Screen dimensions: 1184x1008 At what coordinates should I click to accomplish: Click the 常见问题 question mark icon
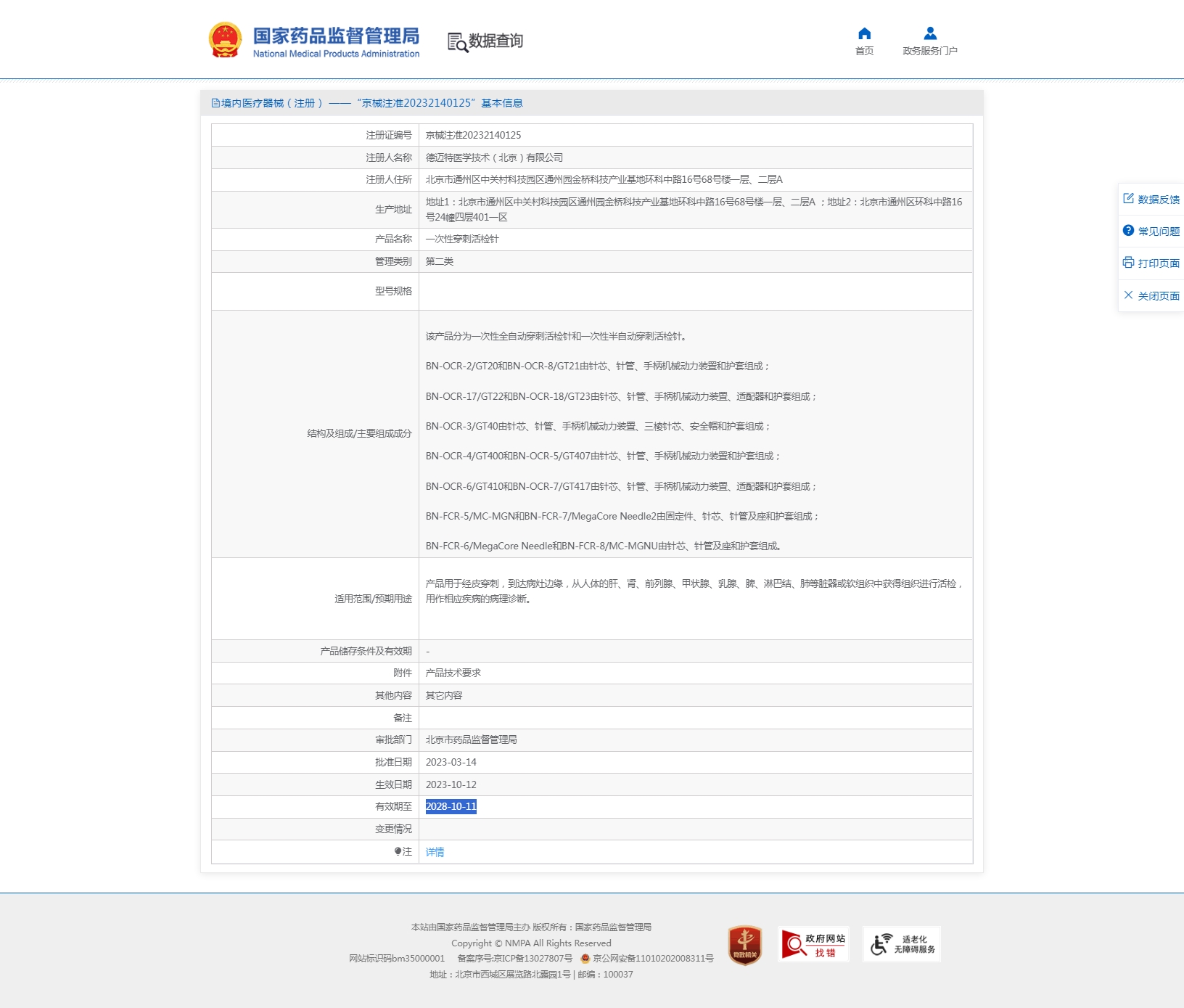(1128, 230)
